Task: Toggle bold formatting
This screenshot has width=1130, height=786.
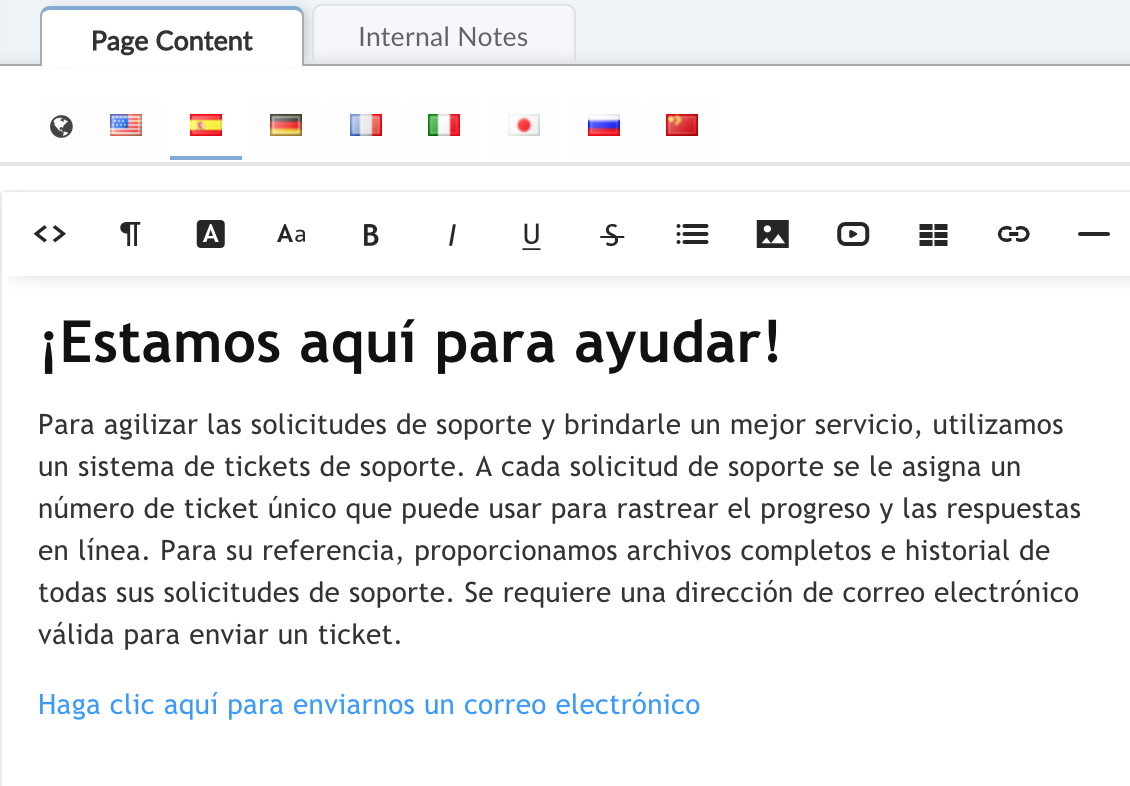Action: point(370,234)
